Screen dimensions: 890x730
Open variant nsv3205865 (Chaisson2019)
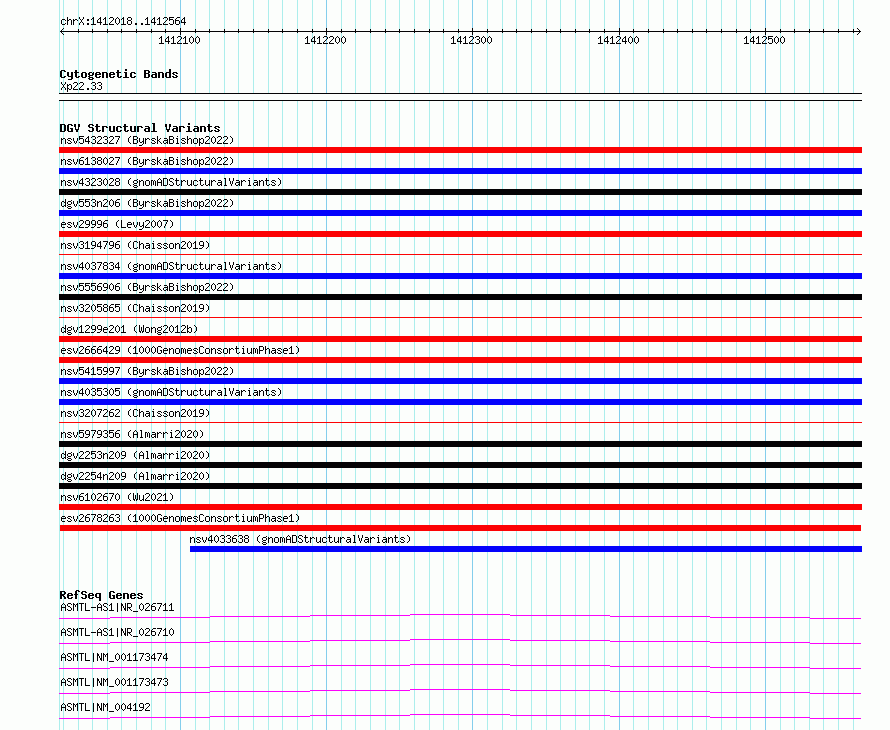[135, 308]
